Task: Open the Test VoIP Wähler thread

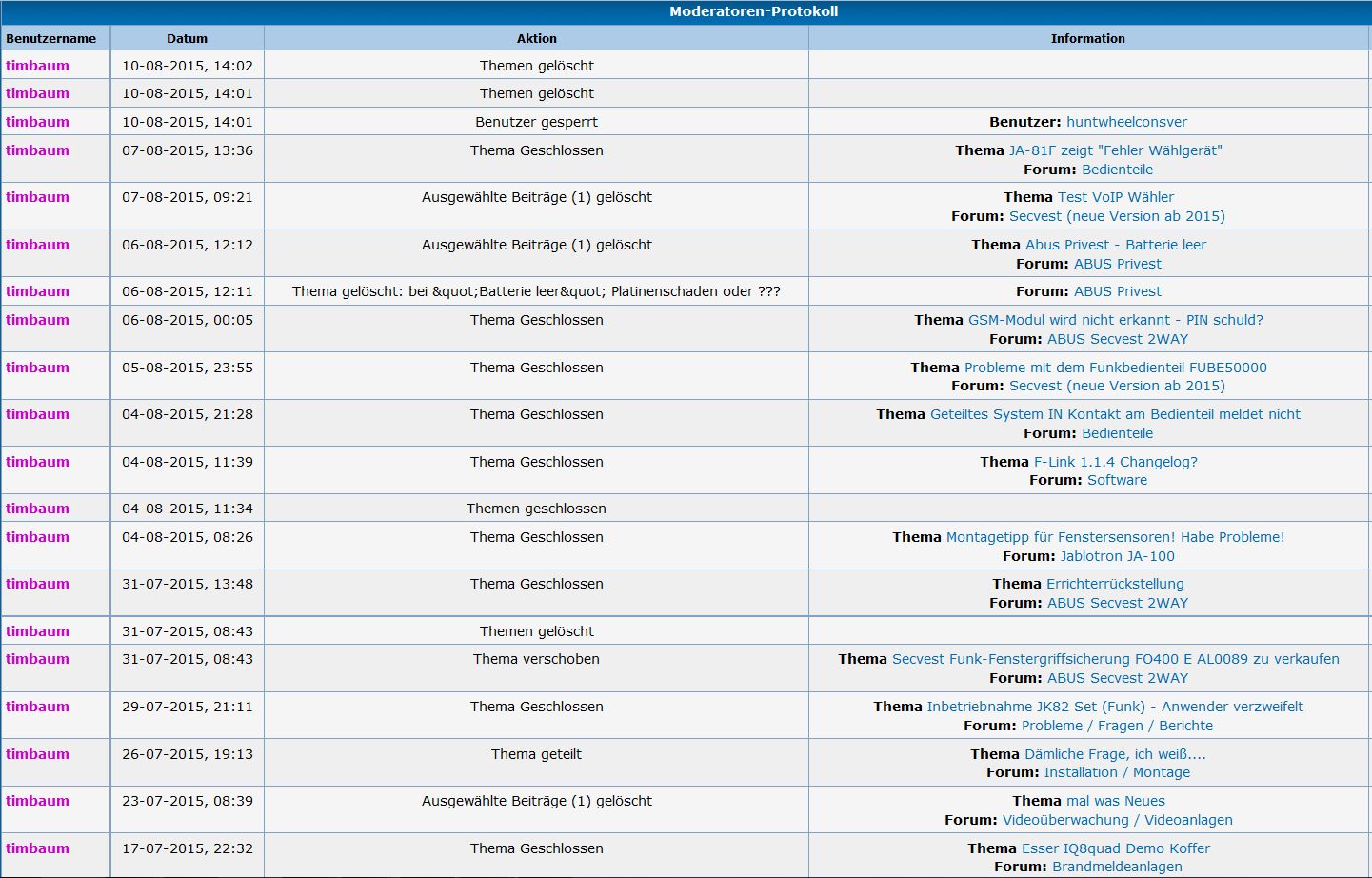Action: [1115, 197]
